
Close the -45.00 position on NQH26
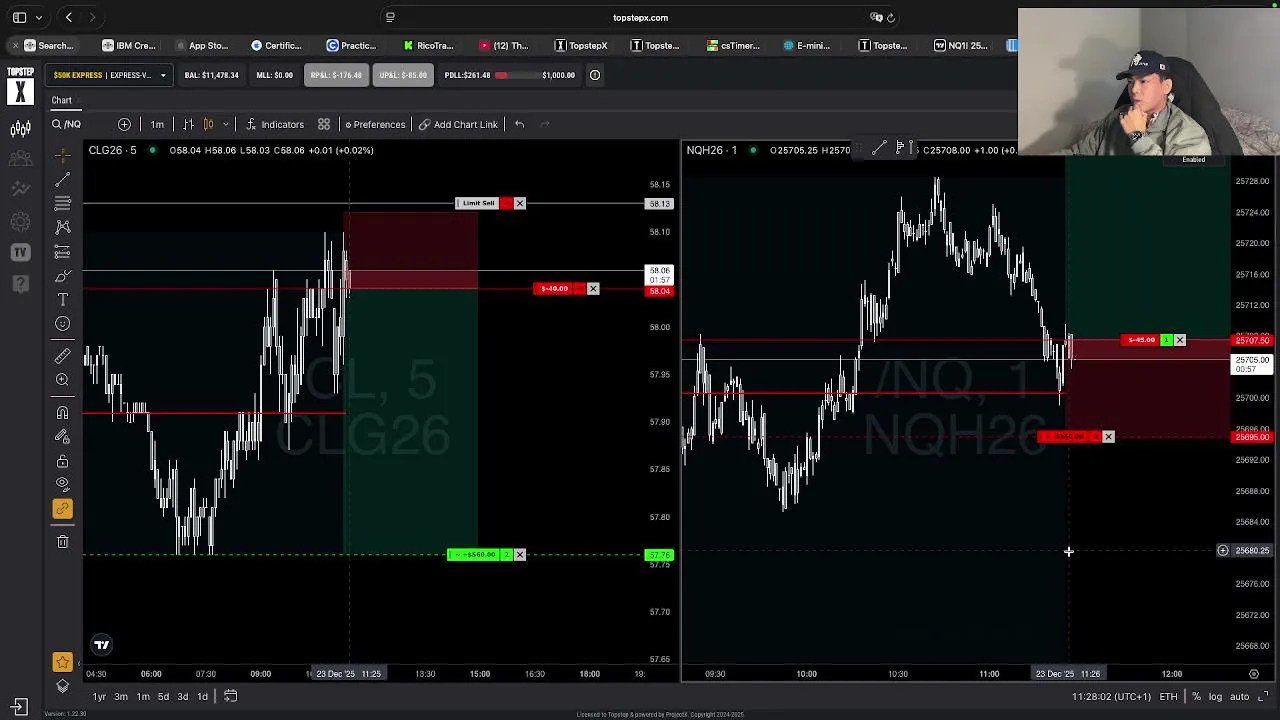1180,340
